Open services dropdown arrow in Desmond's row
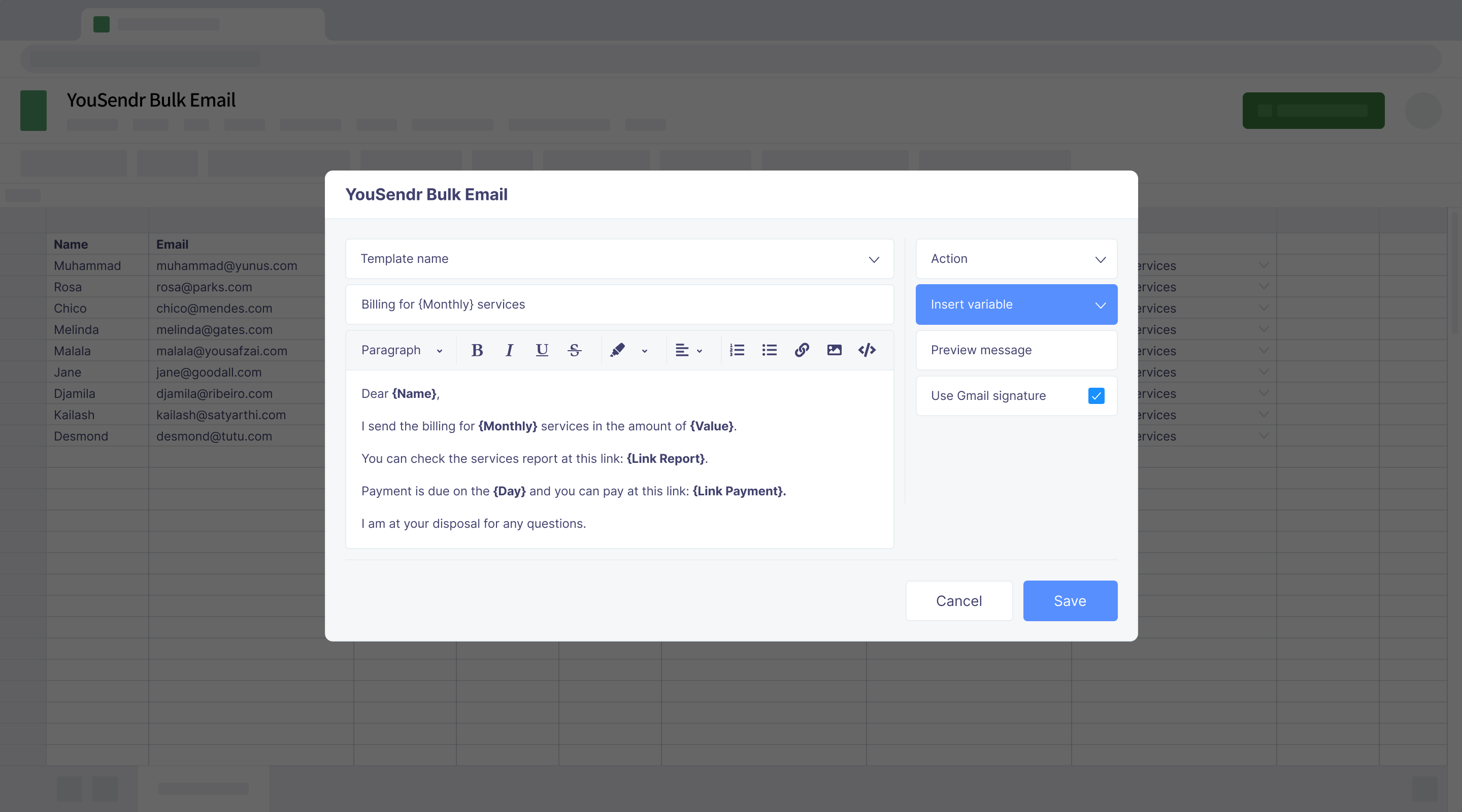Image resolution: width=1462 pixels, height=812 pixels. tap(1264, 436)
